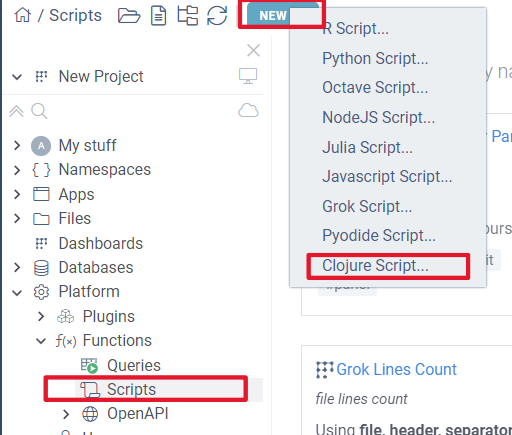Expand the Databases node
This screenshot has height=435, width=512.
(x=17, y=267)
